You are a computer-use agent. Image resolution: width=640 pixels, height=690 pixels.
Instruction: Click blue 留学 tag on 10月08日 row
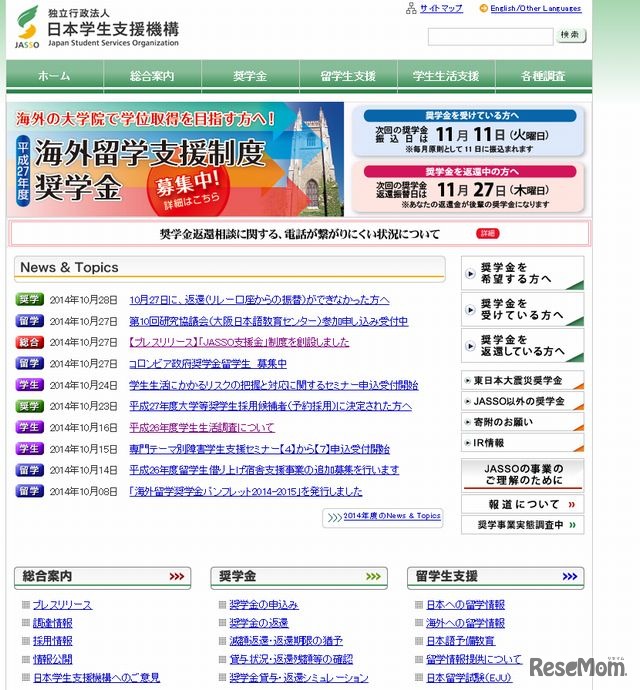coord(29,491)
